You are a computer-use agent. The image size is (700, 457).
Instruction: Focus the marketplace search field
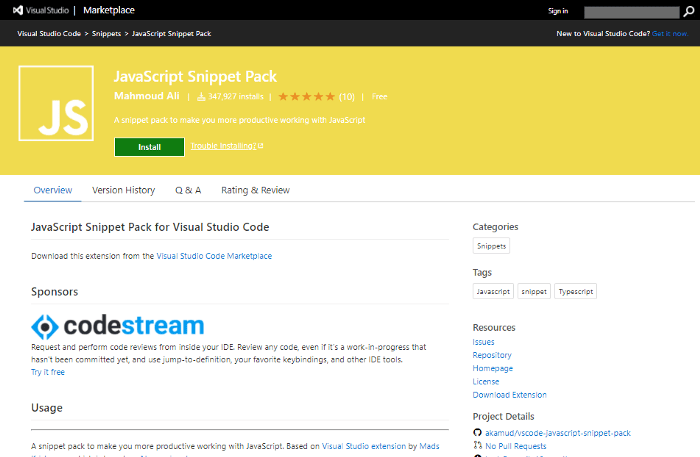pos(631,12)
